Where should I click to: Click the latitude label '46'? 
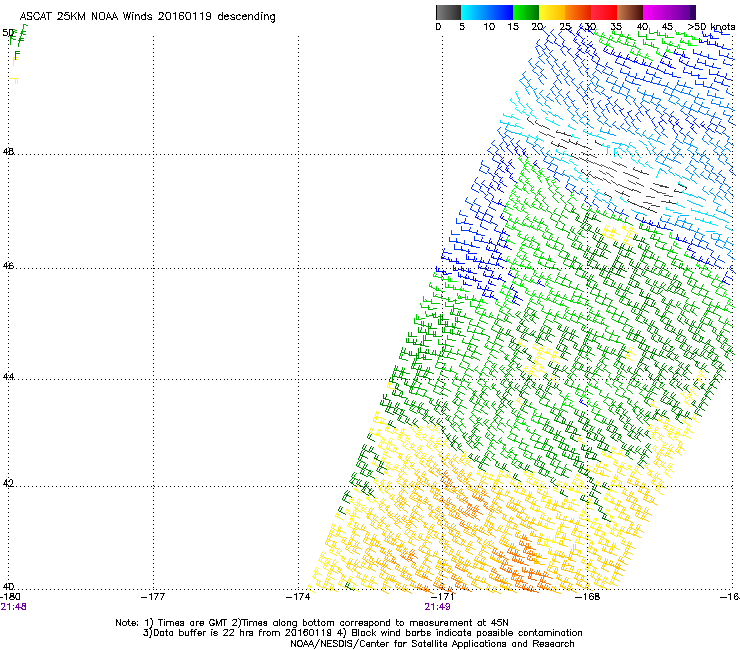pyautogui.click(x=8, y=266)
